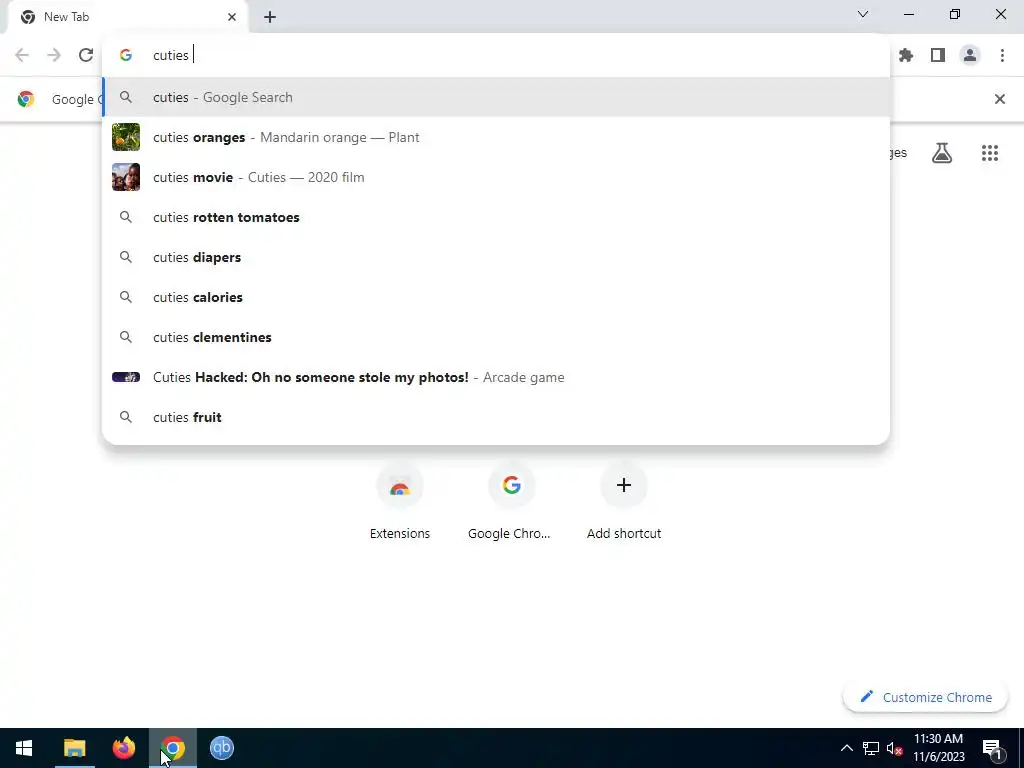Click the Cuties 2020 film thumbnail

[x=126, y=177]
